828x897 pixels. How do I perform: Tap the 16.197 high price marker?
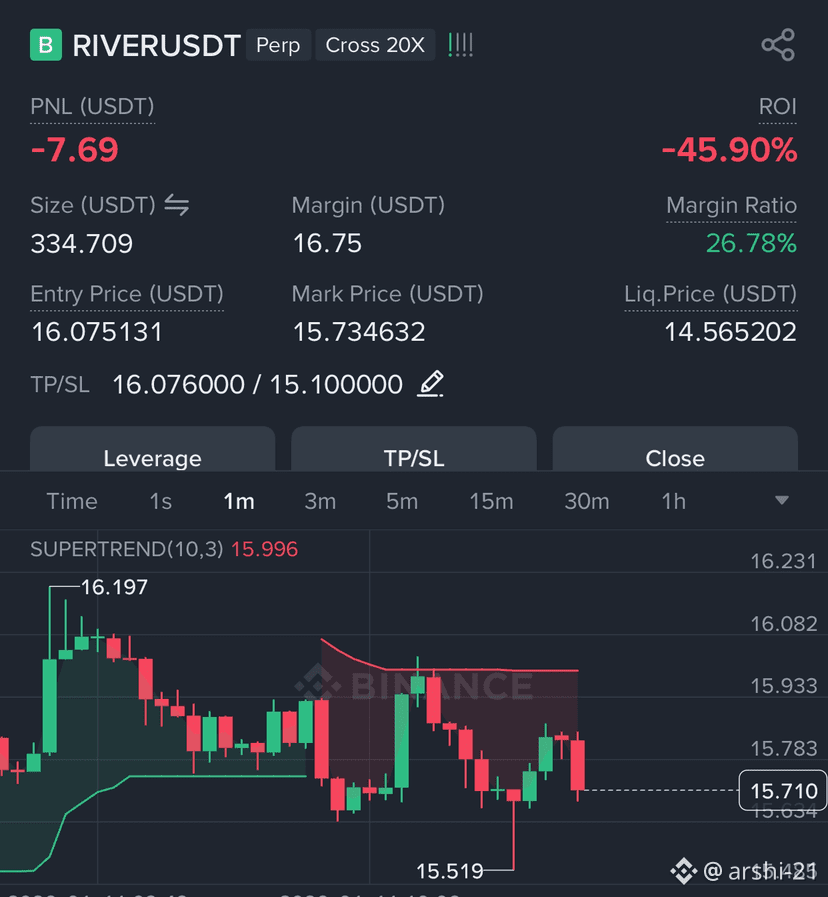(x=114, y=587)
